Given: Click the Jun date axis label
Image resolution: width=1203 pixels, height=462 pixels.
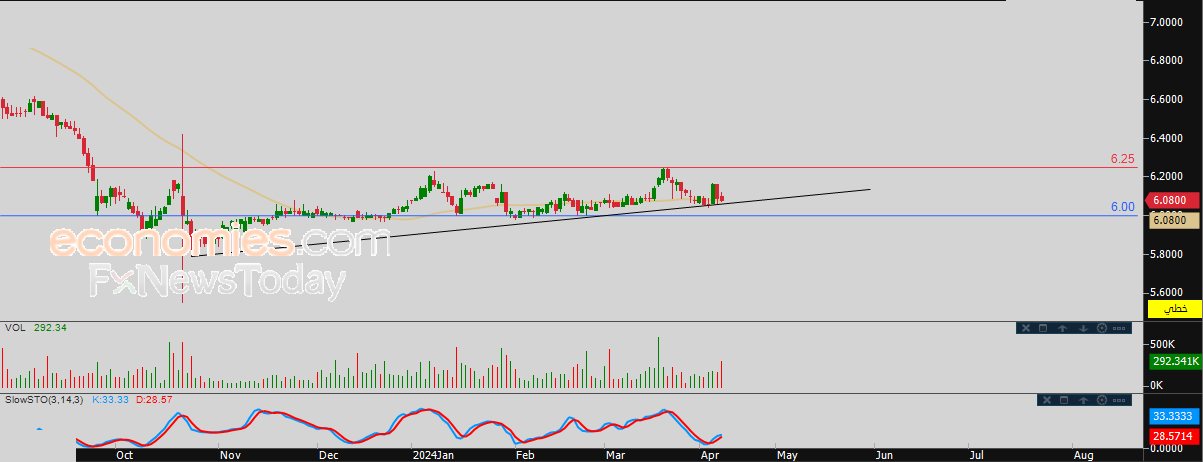Looking at the screenshot, I should (x=886, y=455).
